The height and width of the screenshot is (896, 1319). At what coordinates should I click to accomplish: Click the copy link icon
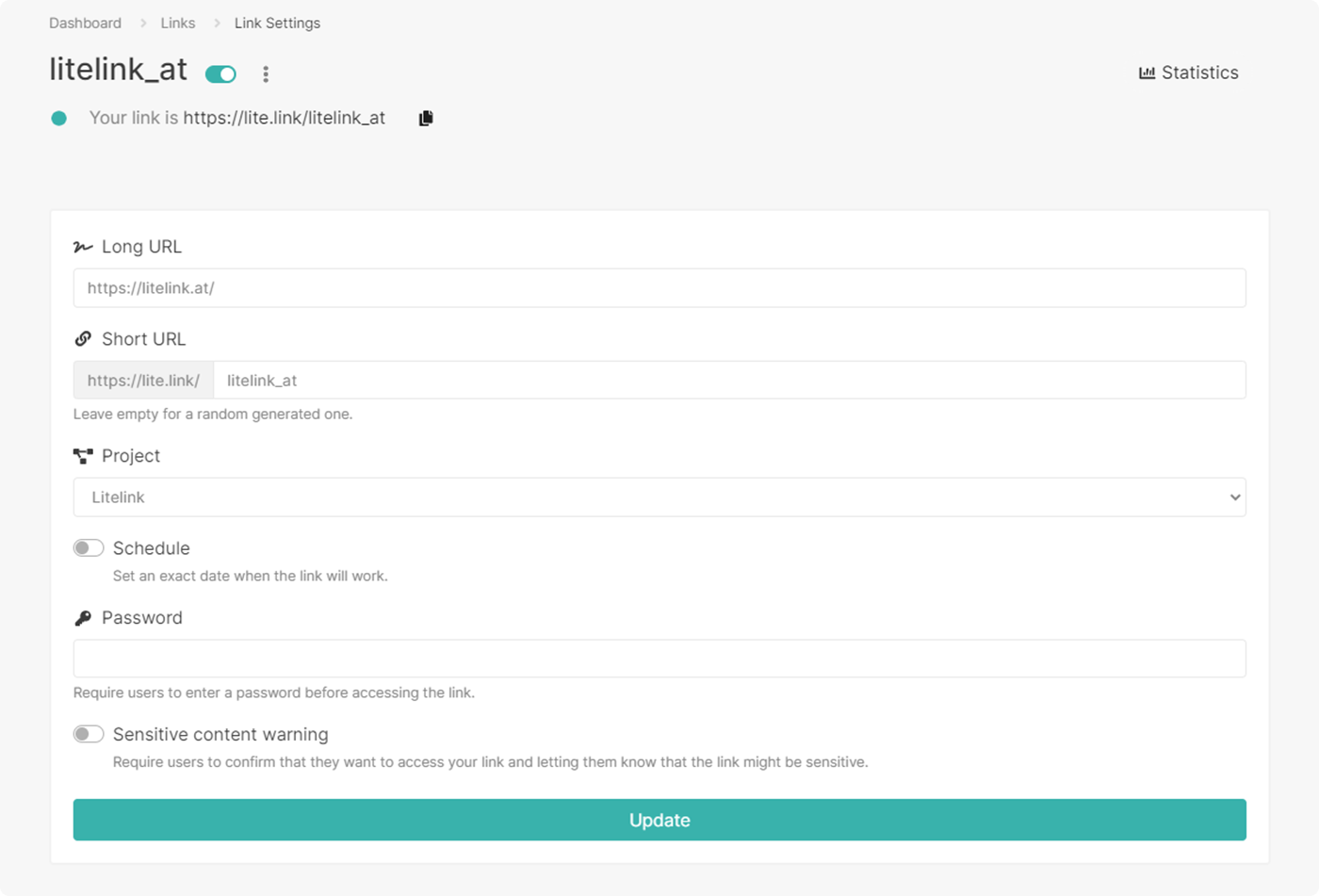(x=426, y=118)
